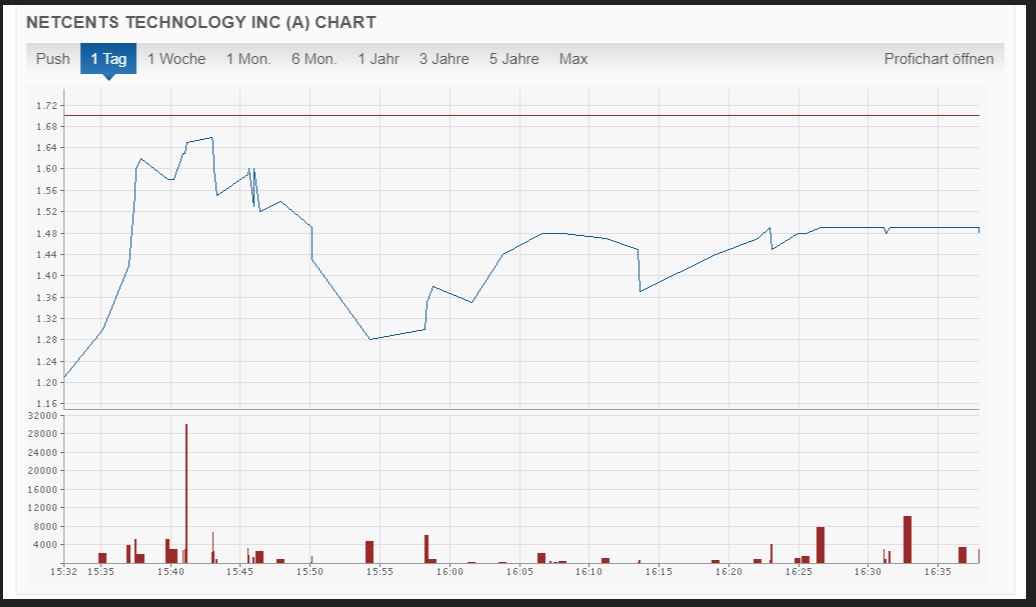This screenshot has width=1036, height=607.
Task: Click the volume bar near 16:26
Action: point(821,545)
